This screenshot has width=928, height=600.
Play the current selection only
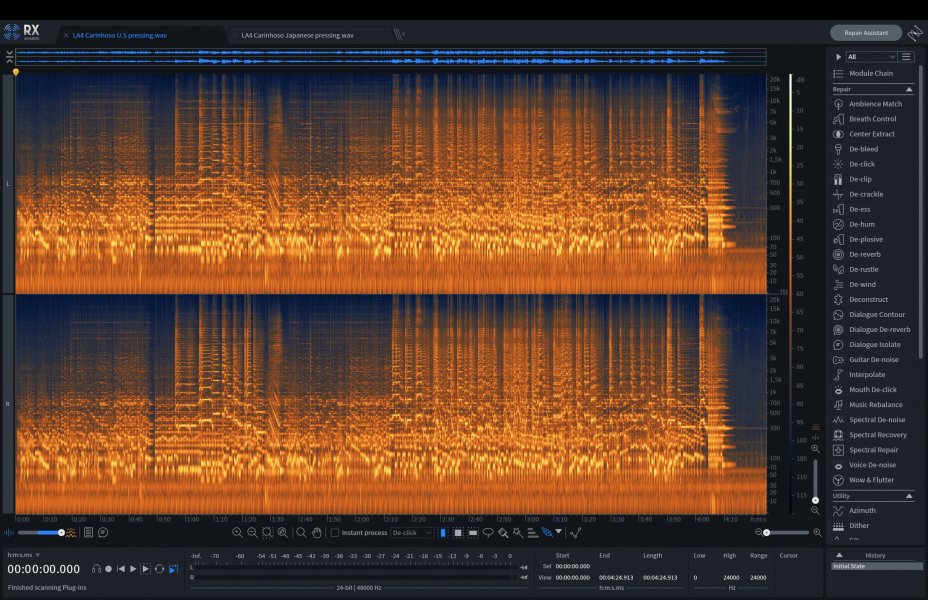146,569
